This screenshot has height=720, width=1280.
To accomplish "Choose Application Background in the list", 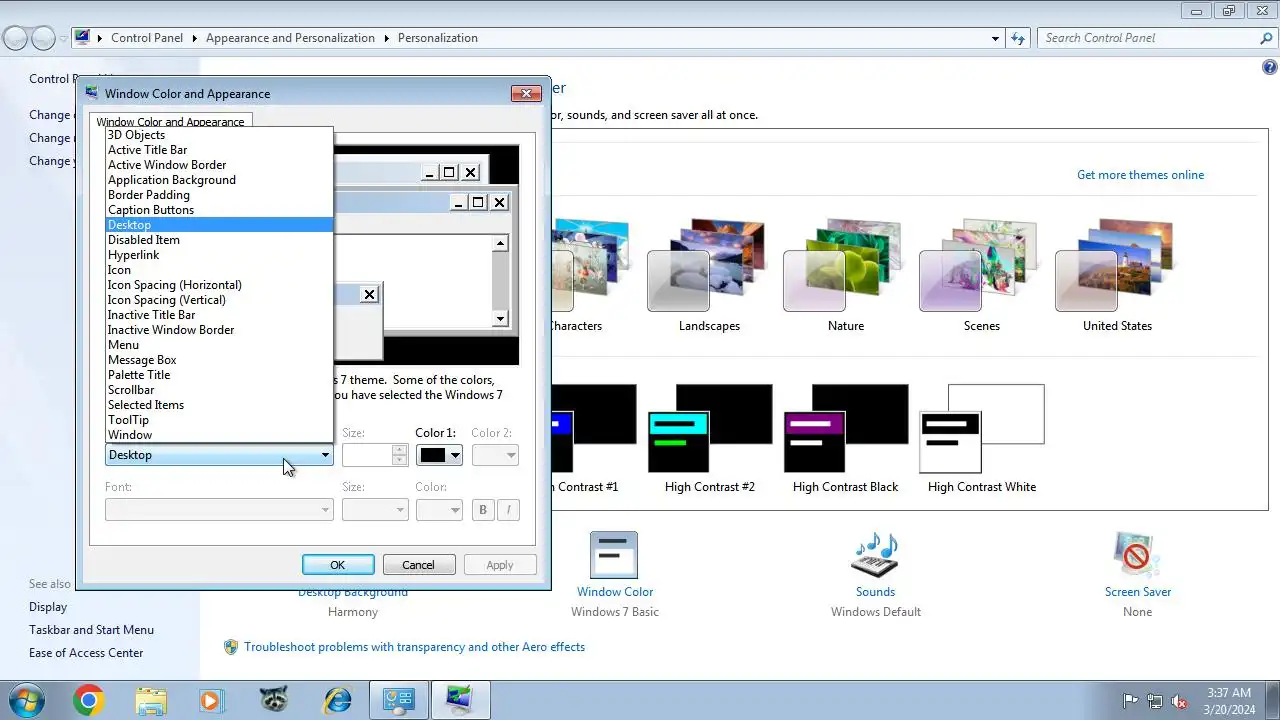I will pyautogui.click(x=219, y=180).
